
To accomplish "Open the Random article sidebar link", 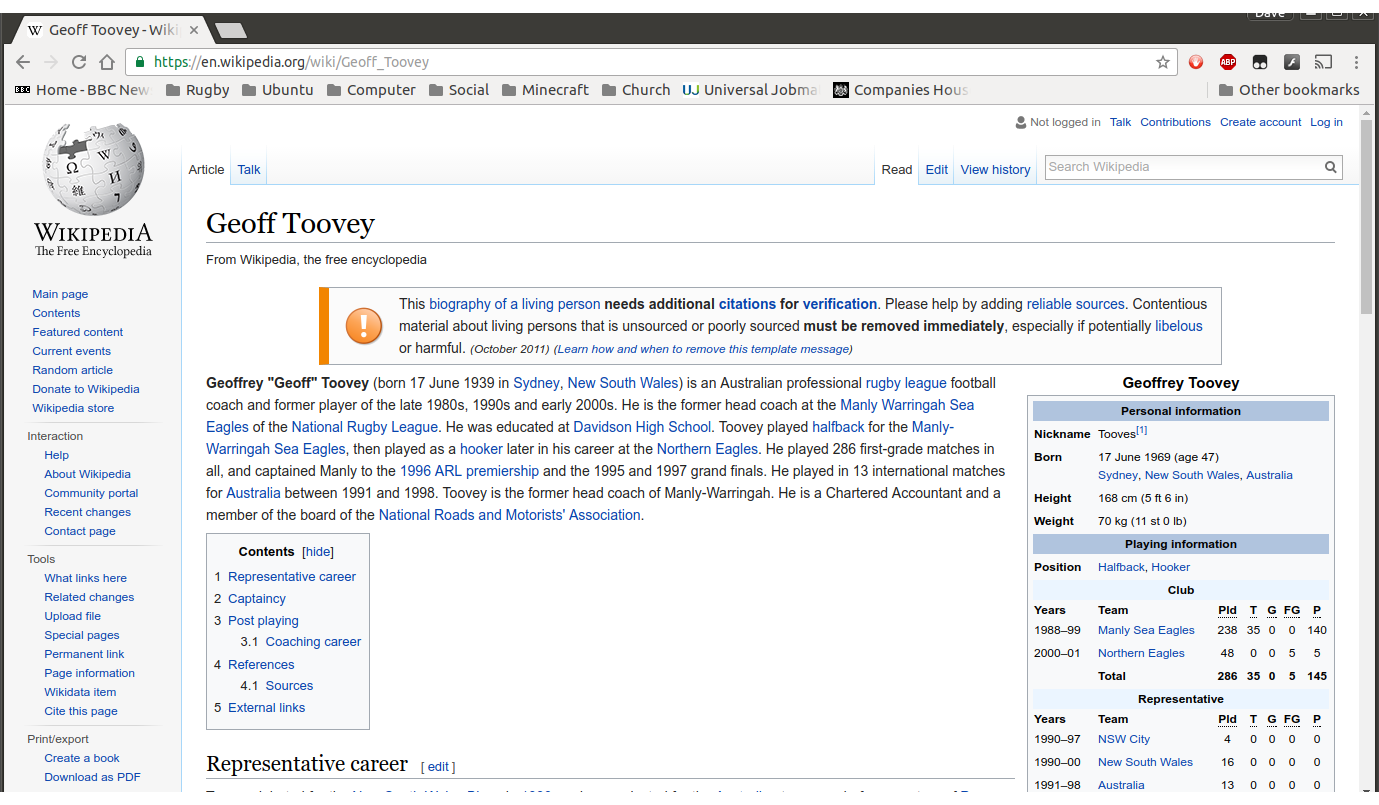I will (x=72, y=370).
